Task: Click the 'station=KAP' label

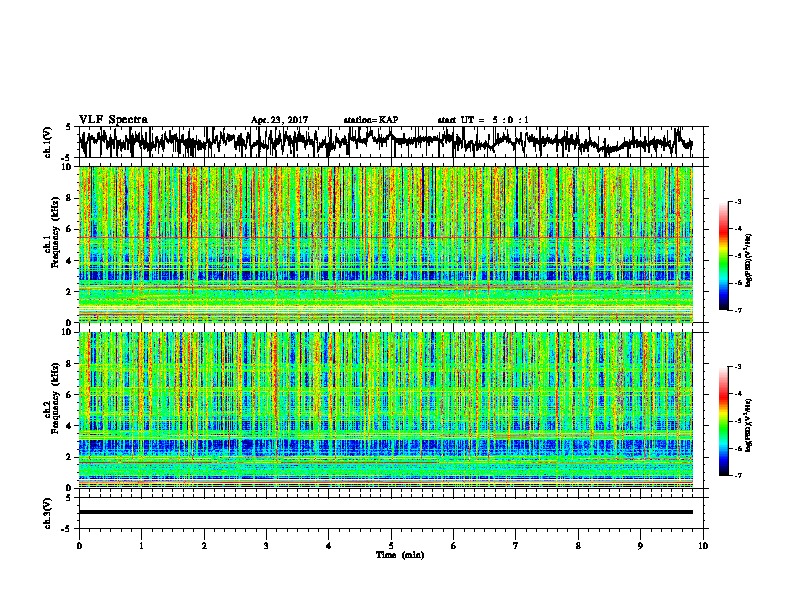Action: point(371,120)
